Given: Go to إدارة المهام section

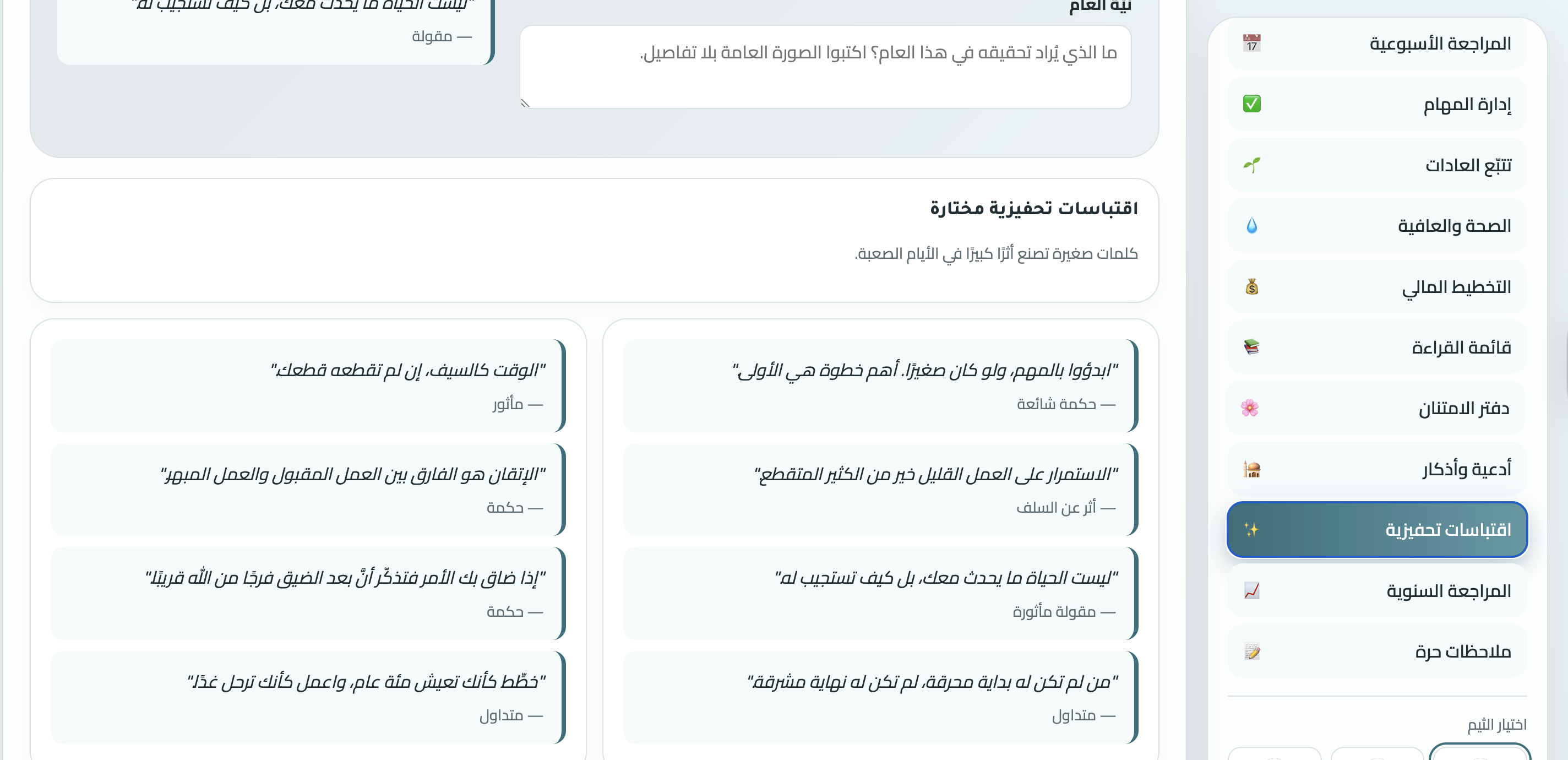Looking at the screenshot, I should point(1377,104).
